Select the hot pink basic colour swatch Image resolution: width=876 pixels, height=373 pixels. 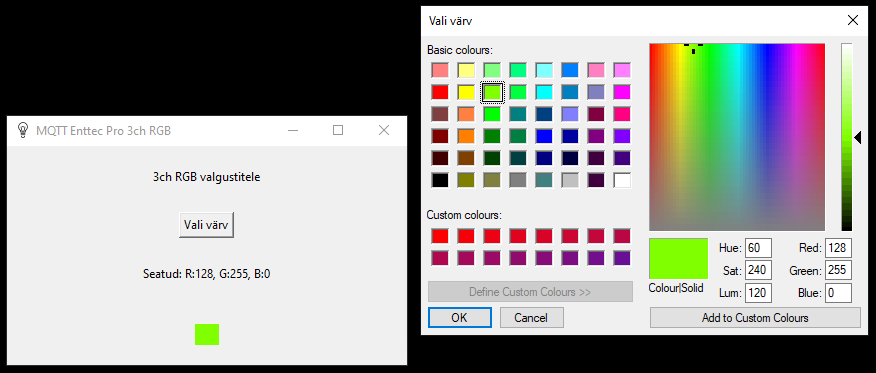pyautogui.click(x=622, y=114)
